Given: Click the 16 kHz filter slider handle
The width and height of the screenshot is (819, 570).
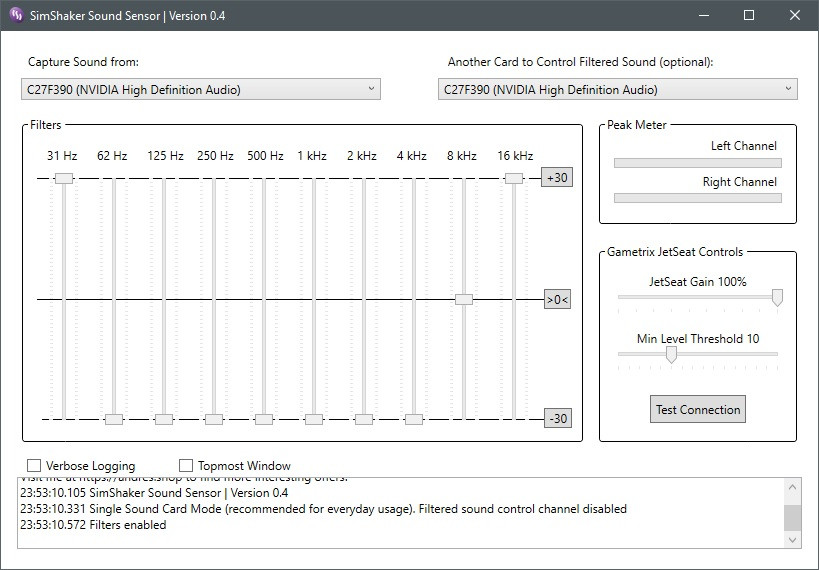Looking at the screenshot, I should 513,178.
